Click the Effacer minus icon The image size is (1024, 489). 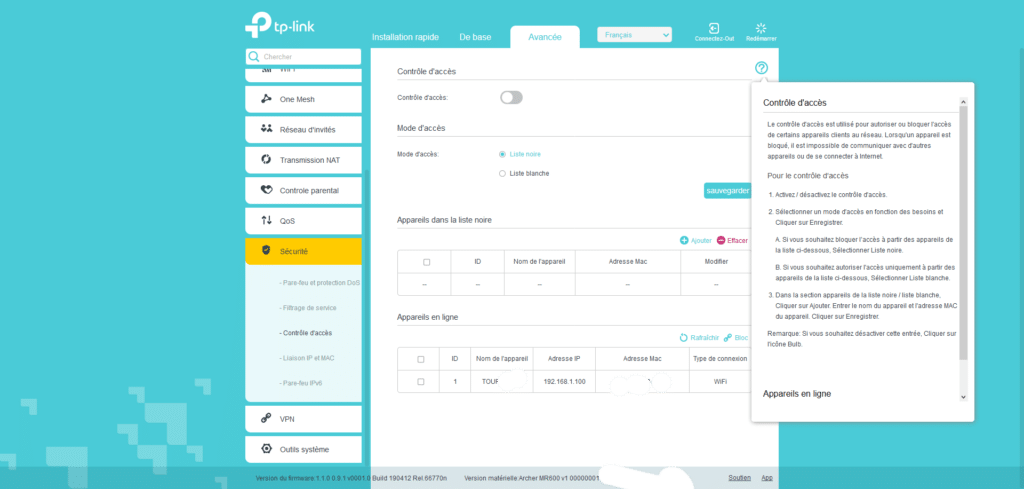(721, 240)
